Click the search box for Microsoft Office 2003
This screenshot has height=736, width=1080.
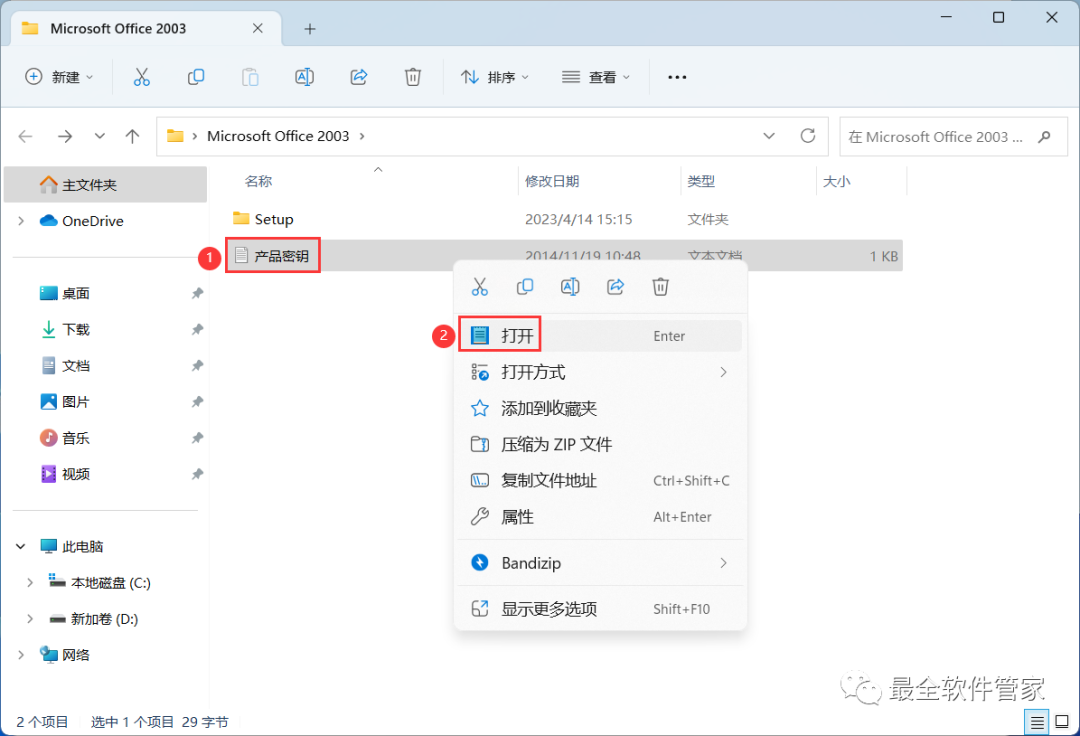(x=953, y=136)
